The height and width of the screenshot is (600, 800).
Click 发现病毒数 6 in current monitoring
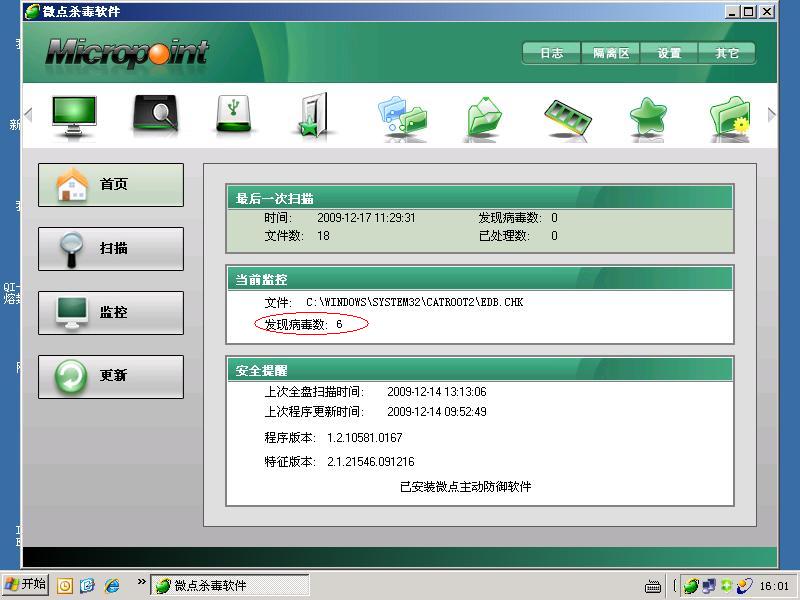point(304,324)
